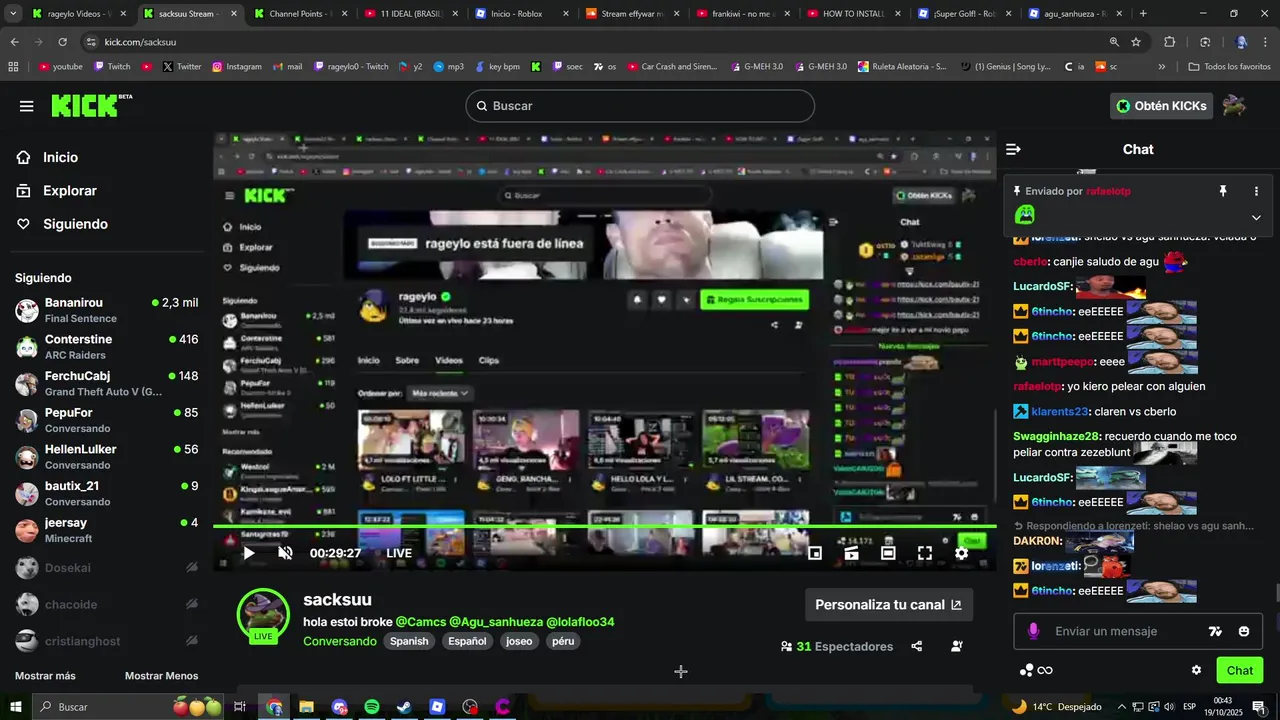
Task: Open the channel points infinity balance
Action: pos(1036,670)
